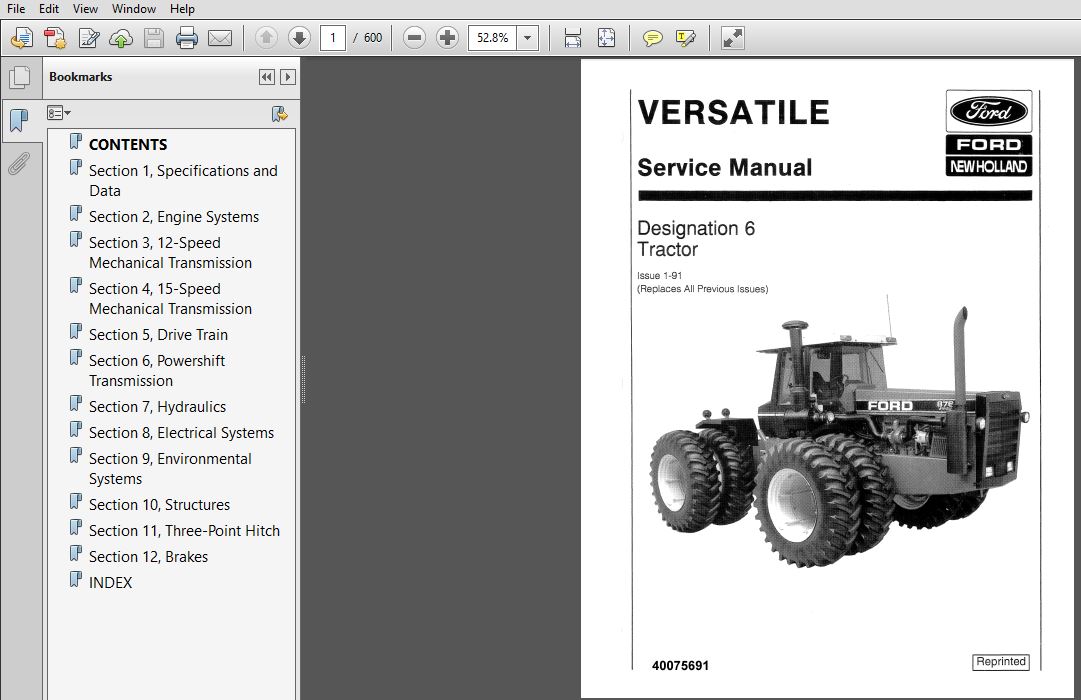This screenshot has width=1081, height=700.
Task: Expand the Bookmarks panel right arrow
Action: (x=288, y=77)
